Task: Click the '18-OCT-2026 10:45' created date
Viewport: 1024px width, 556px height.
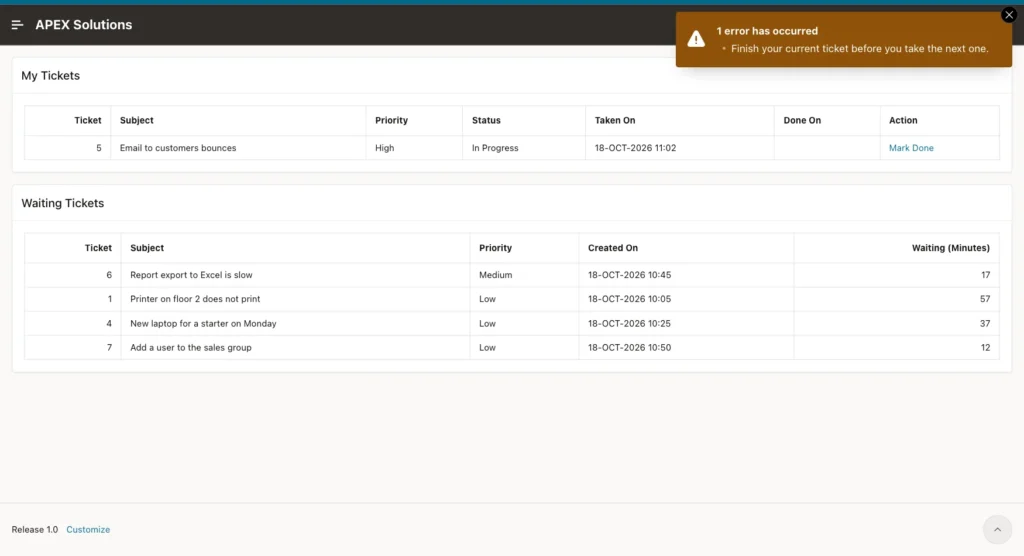Action: [630, 275]
